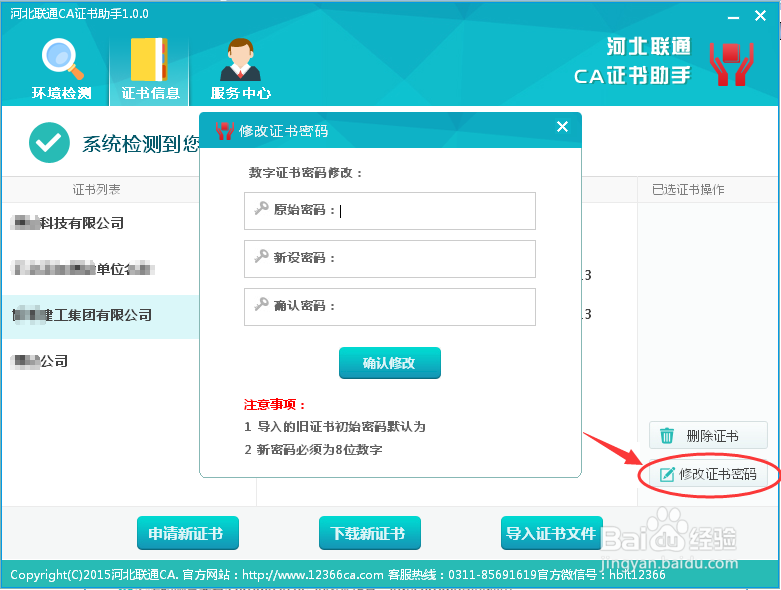
Task: Click the 注意事项 heading in the dialog
Action: (274, 404)
